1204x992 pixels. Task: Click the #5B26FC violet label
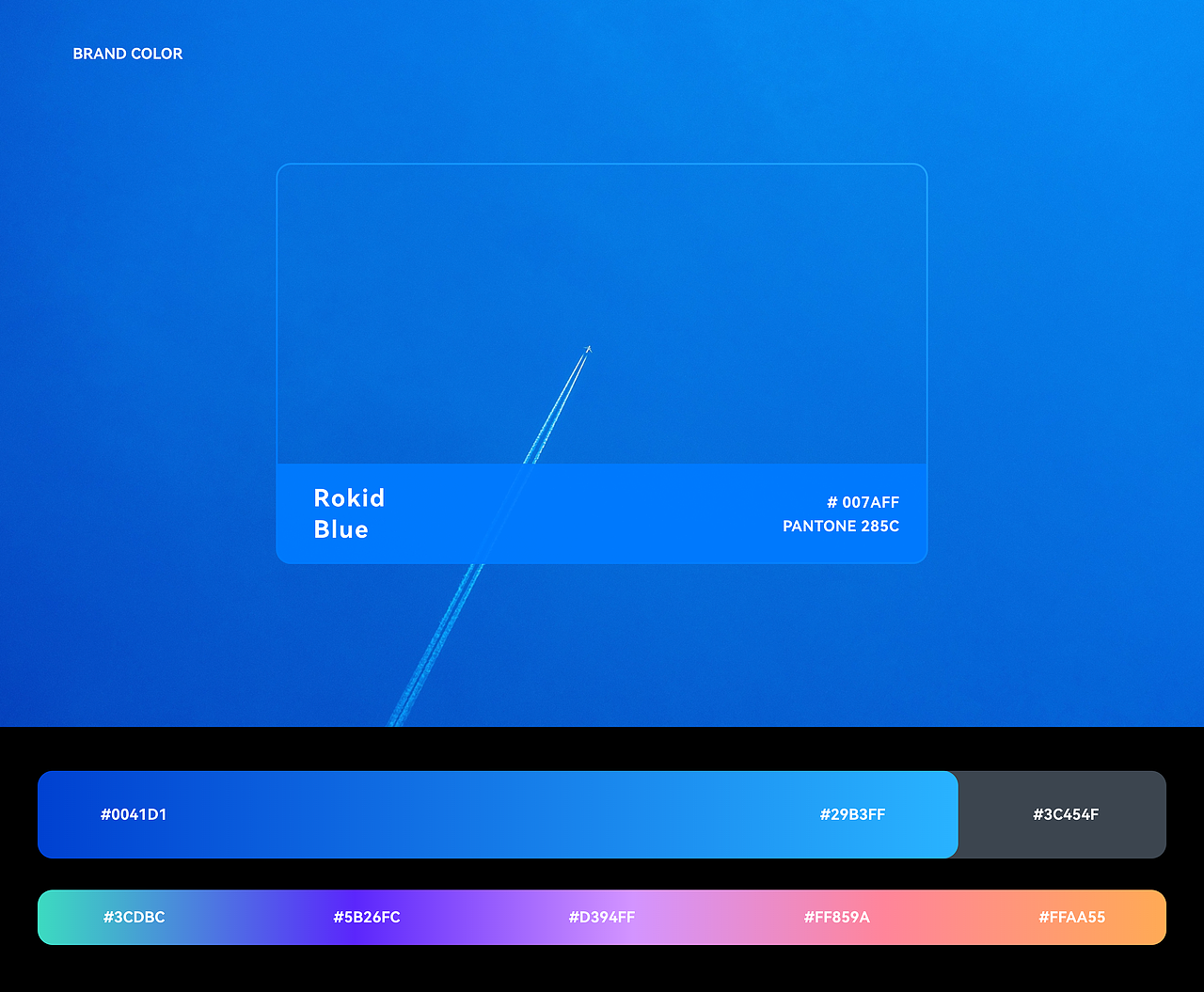(367, 917)
